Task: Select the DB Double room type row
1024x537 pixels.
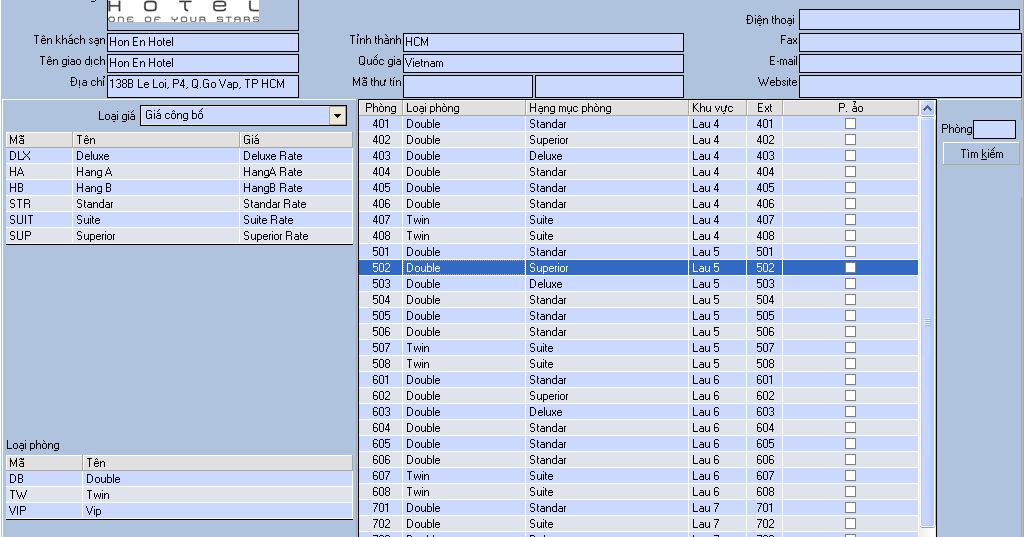Action: (x=180, y=479)
